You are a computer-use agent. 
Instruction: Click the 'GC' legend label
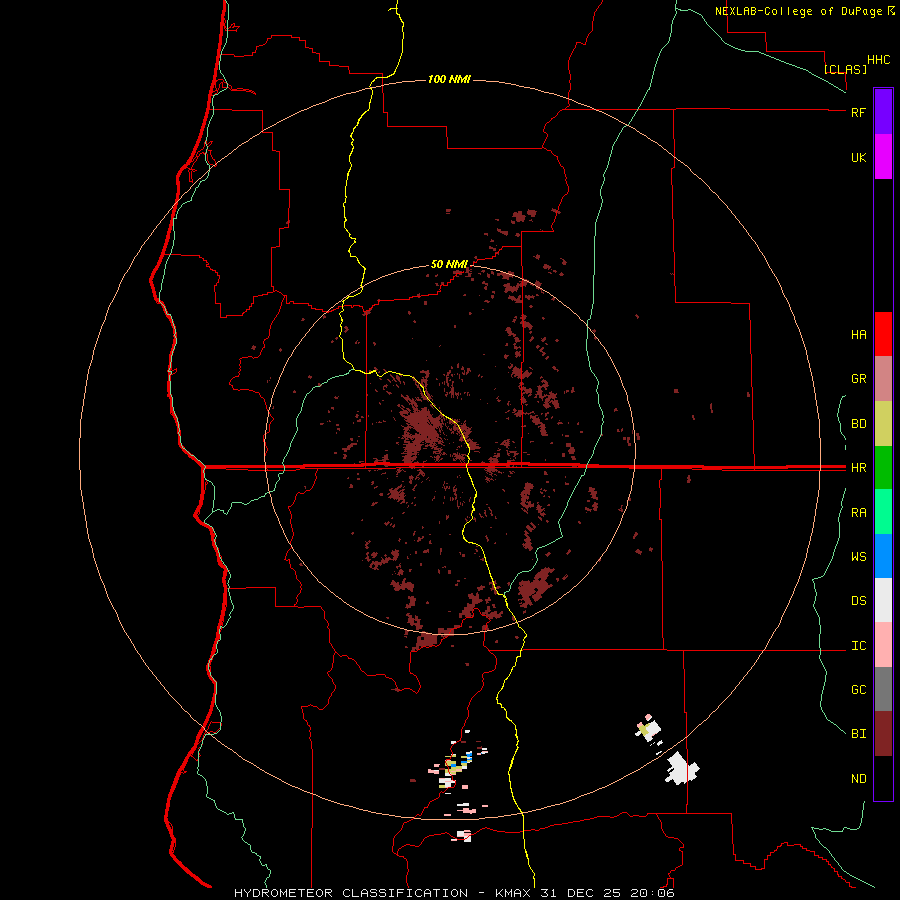858,690
